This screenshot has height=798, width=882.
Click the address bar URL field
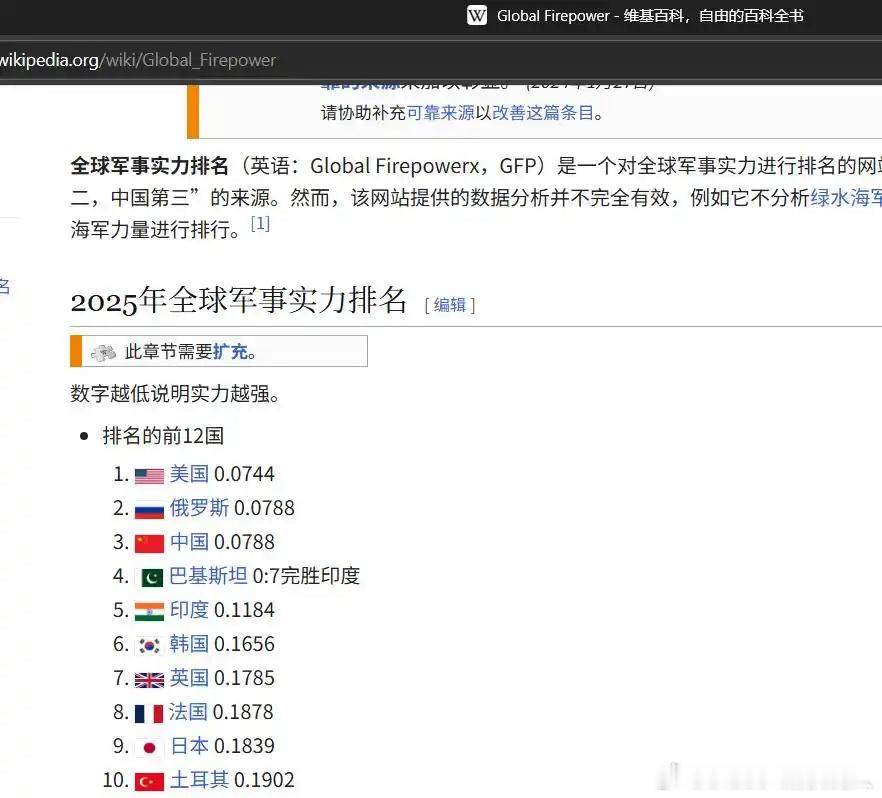click(x=441, y=60)
